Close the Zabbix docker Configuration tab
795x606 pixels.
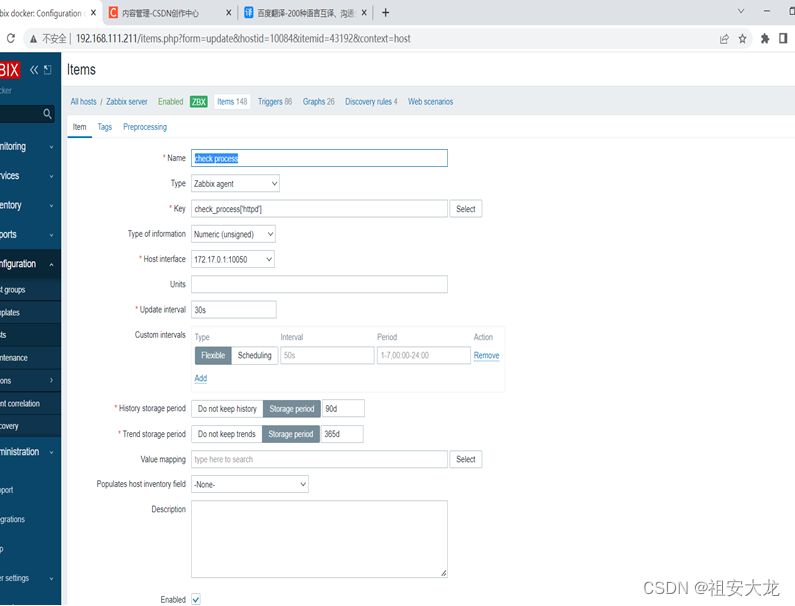click(x=93, y=13)
